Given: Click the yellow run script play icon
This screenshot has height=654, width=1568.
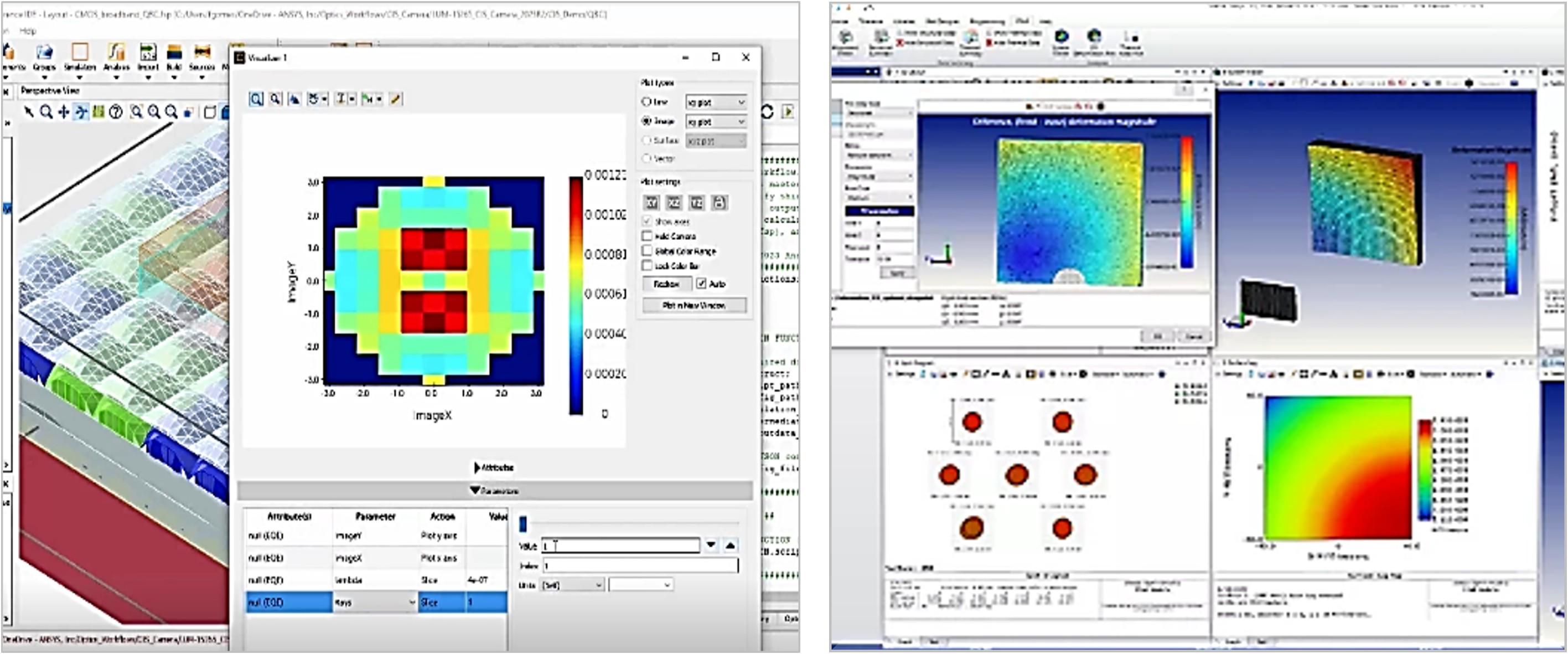Looking at the screenshot, I should [788, 112].
